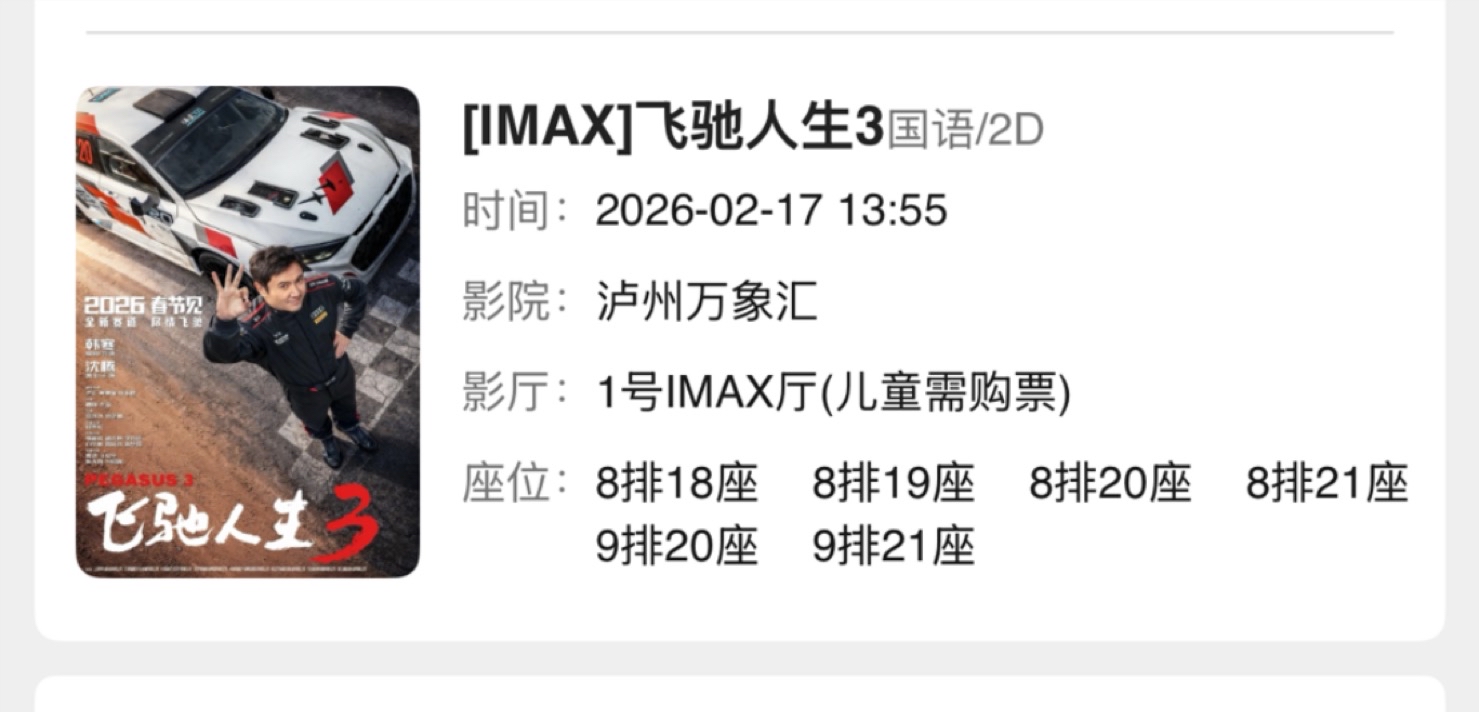Image resolution: width=1479 pixels, height=712 pixels.
Task: Select seat 9排21座
Action: click(x=893, y=547)
